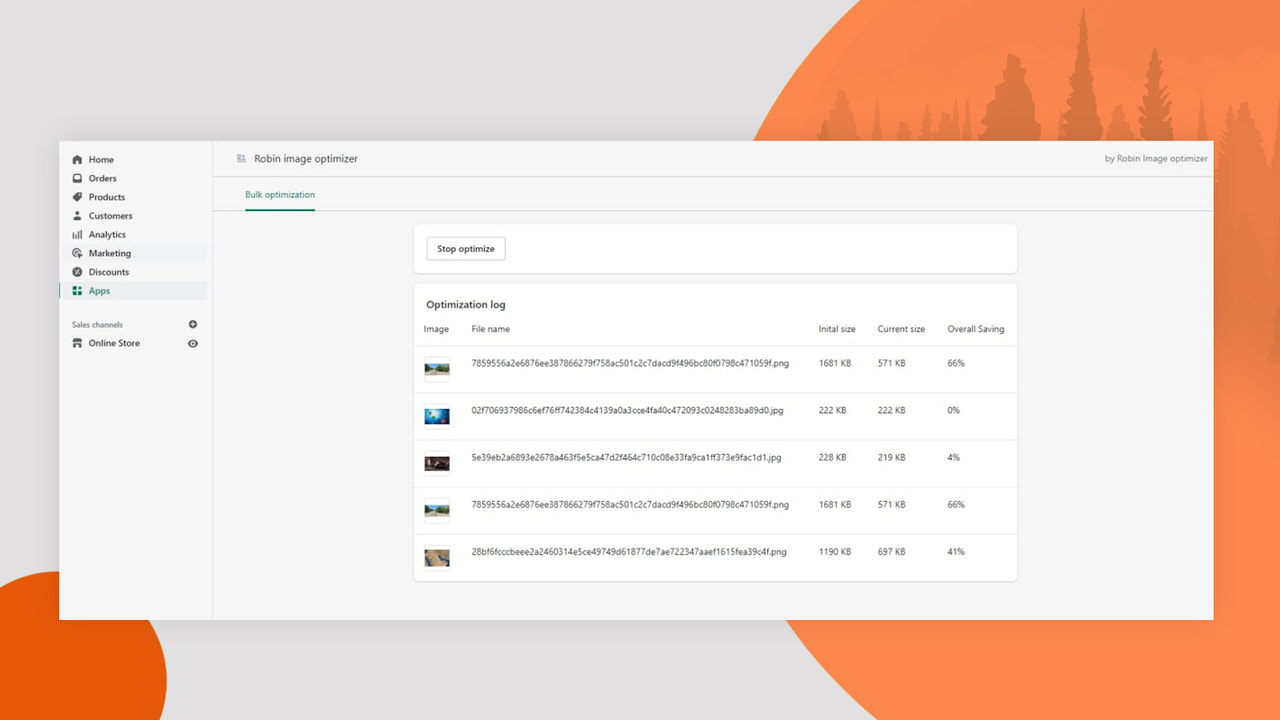Expand the Sales channels section
The width and height of the screenshot is (1280, 720).
tap(96, 324)
